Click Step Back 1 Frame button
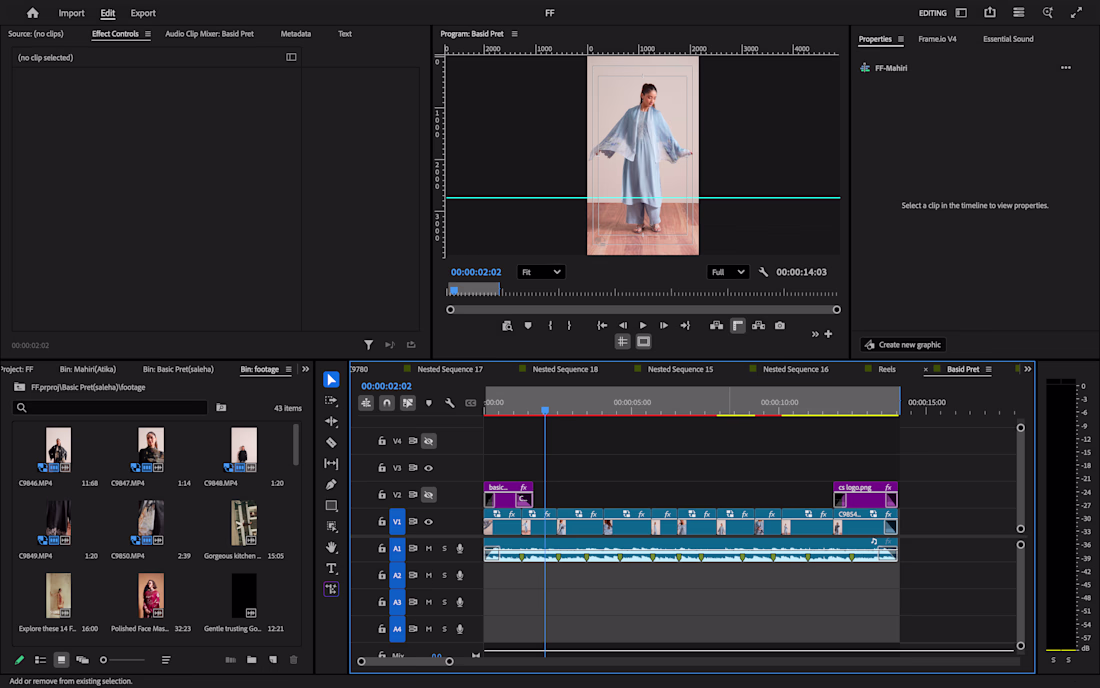 click(623, 325)
